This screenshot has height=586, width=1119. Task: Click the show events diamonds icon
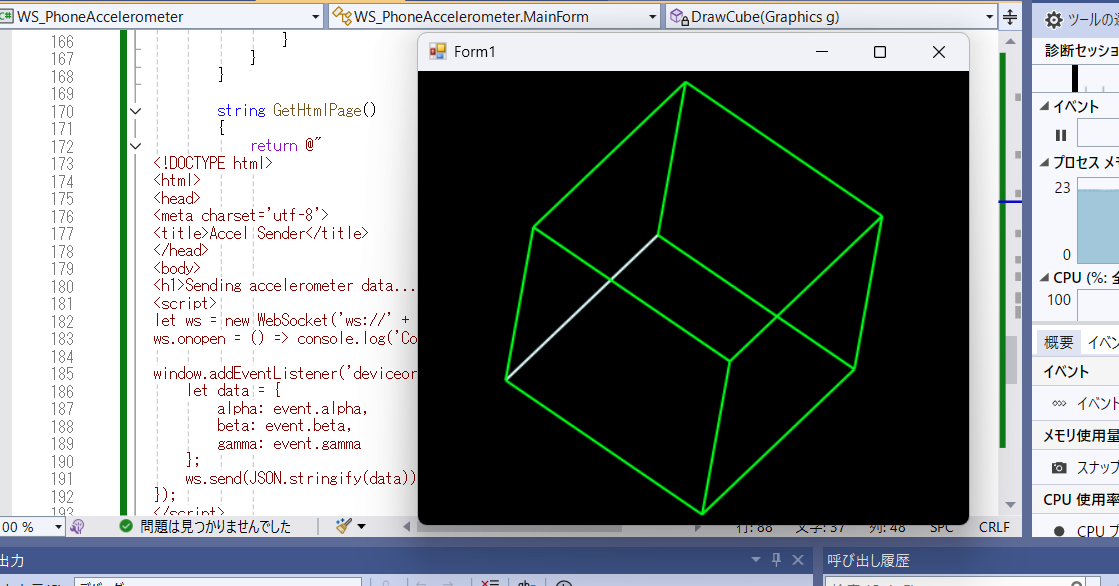pyautogui.click(x=1059, y=404)
